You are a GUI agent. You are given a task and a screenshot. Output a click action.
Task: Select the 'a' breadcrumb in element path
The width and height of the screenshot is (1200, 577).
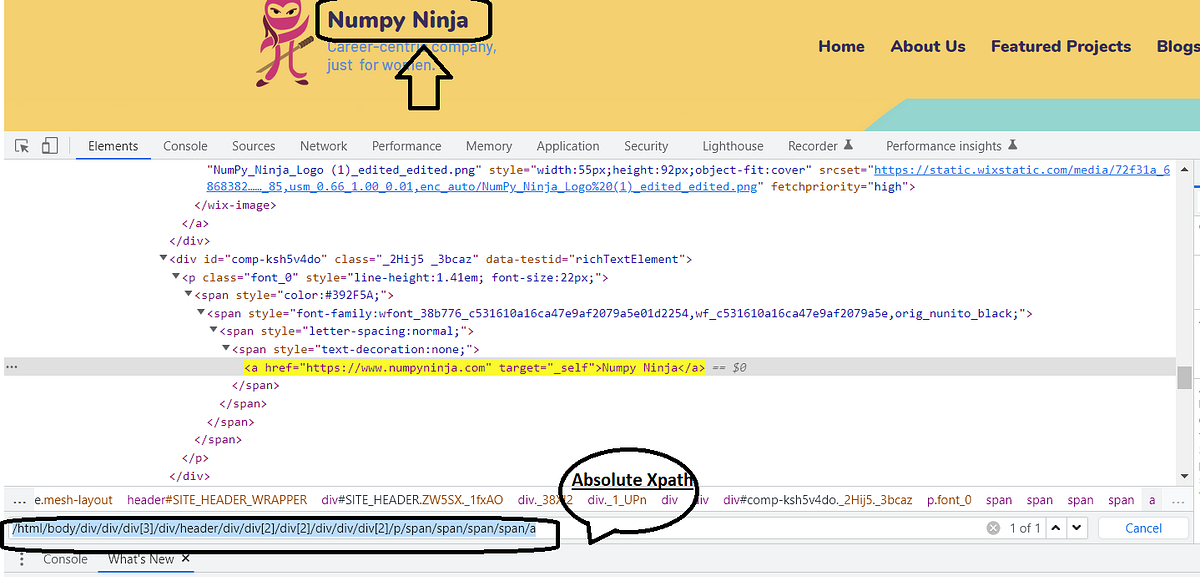point(1153,500)
